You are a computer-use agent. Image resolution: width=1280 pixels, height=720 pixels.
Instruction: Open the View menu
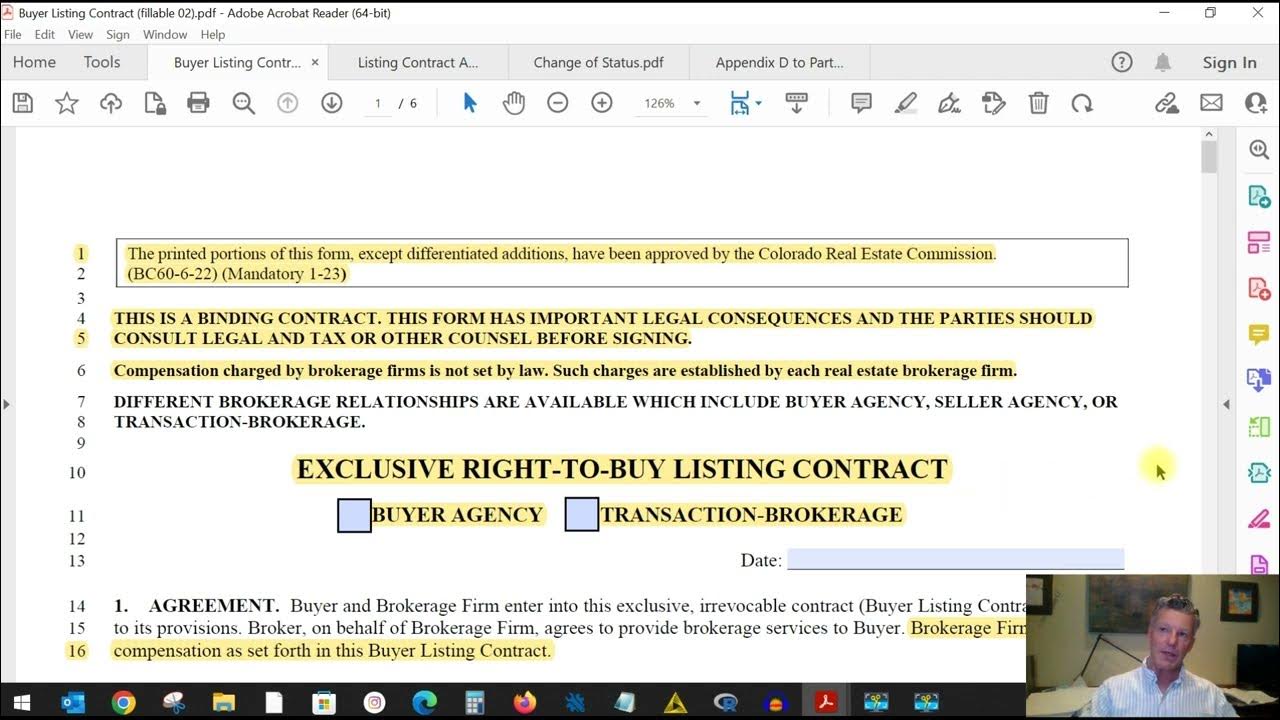coord(80,34)
